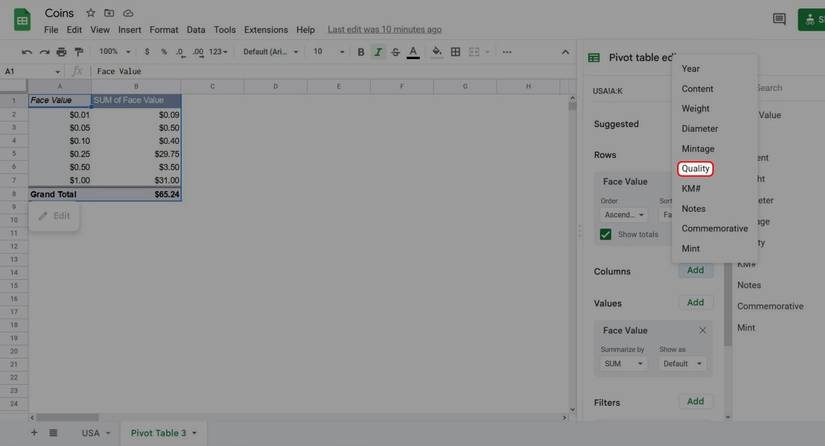Open Last edit was 10 minutes ago link
Image resolution: width=825 pixels, height=446 pixels.
pos(385,29)
